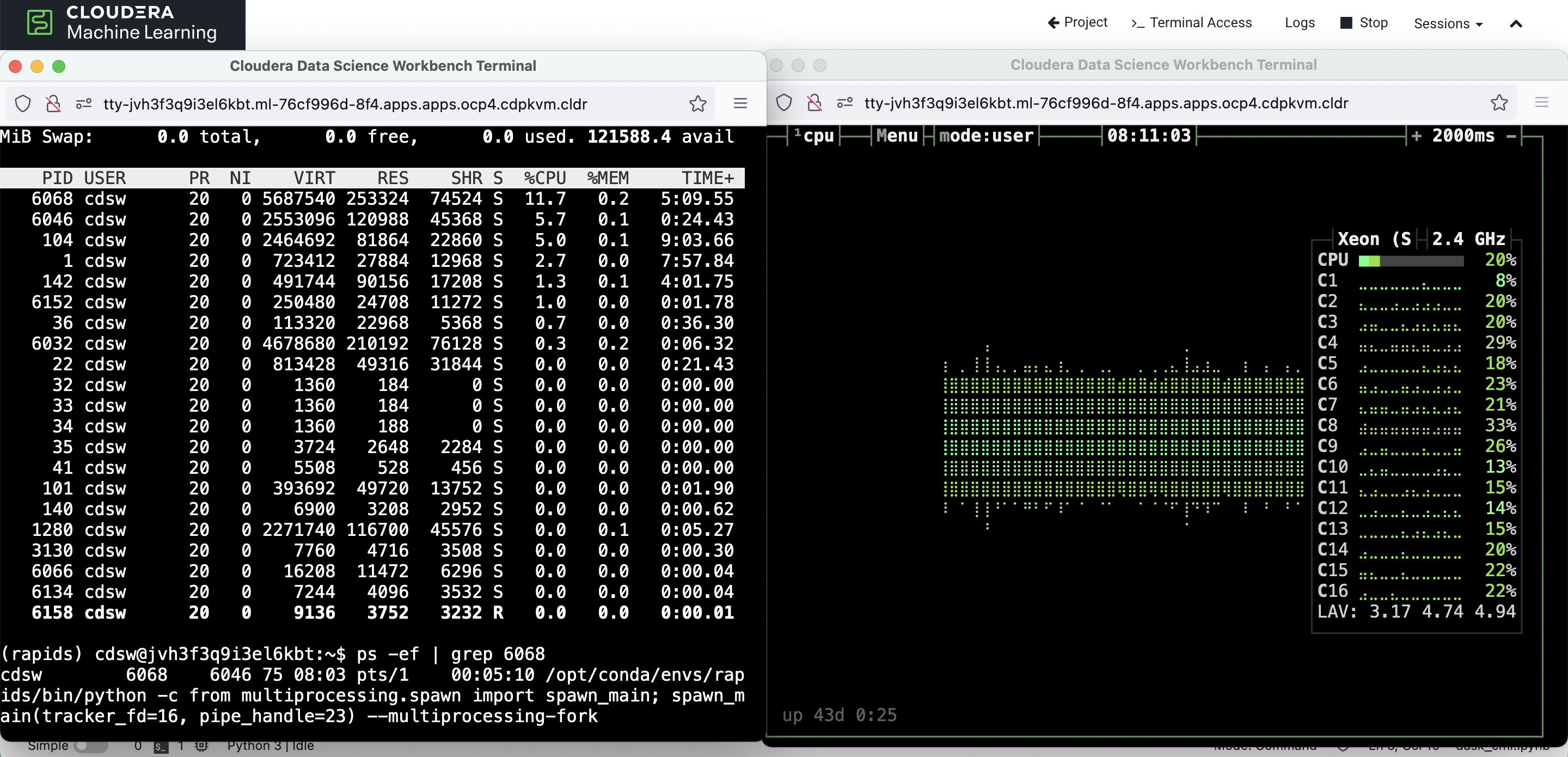The width and height of the screenshot is (1568, 757).
Task: Go back to Project
Action: [1077, 22]
